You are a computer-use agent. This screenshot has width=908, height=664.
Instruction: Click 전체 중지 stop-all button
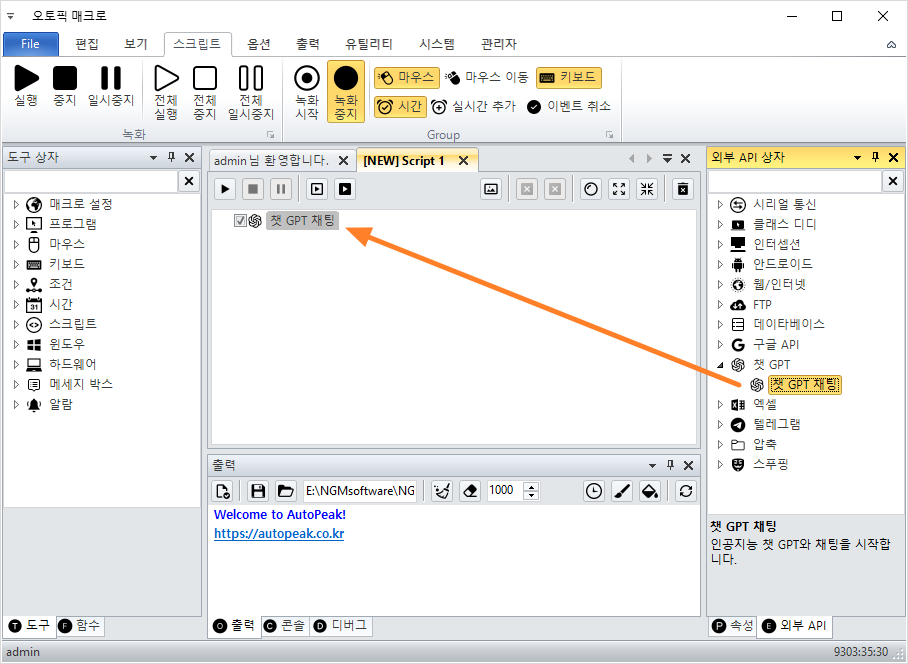pyautogui.click(x=205, y=92)
